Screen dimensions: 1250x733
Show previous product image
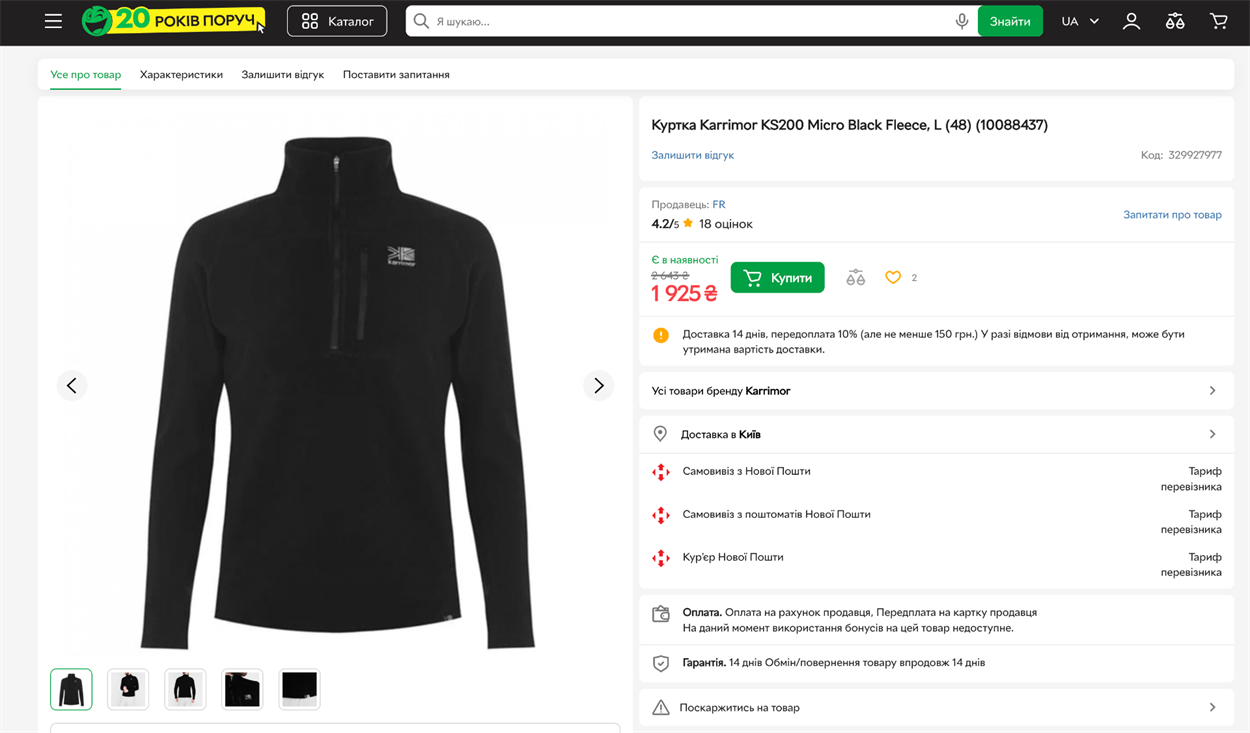72,385
